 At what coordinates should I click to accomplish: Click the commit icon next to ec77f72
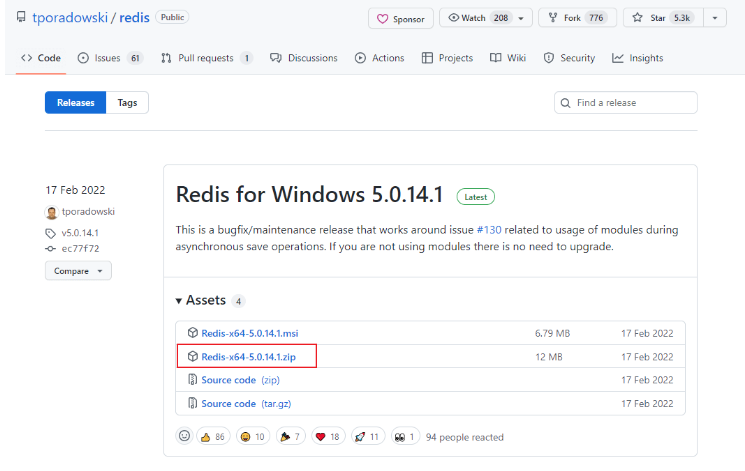[50, 249]
